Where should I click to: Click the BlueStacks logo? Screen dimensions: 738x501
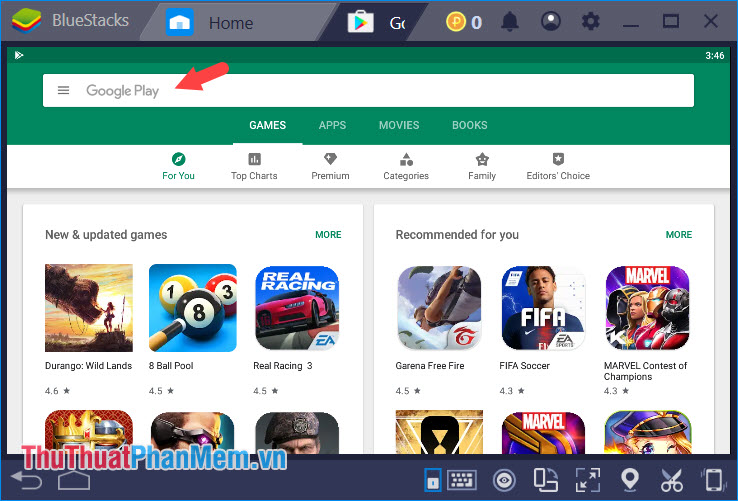tap(26, 21)
